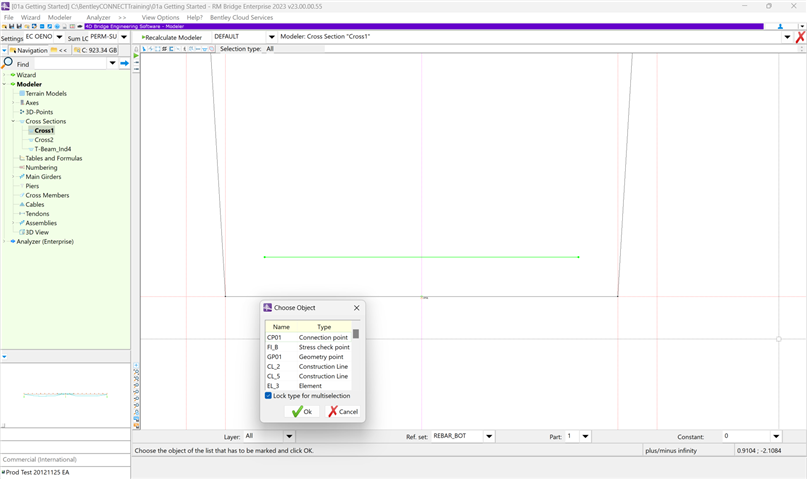Screen dimensions: 807x479
Task: Open the DEFAULT dropdown in the toolbar
Action: point(271,37)
